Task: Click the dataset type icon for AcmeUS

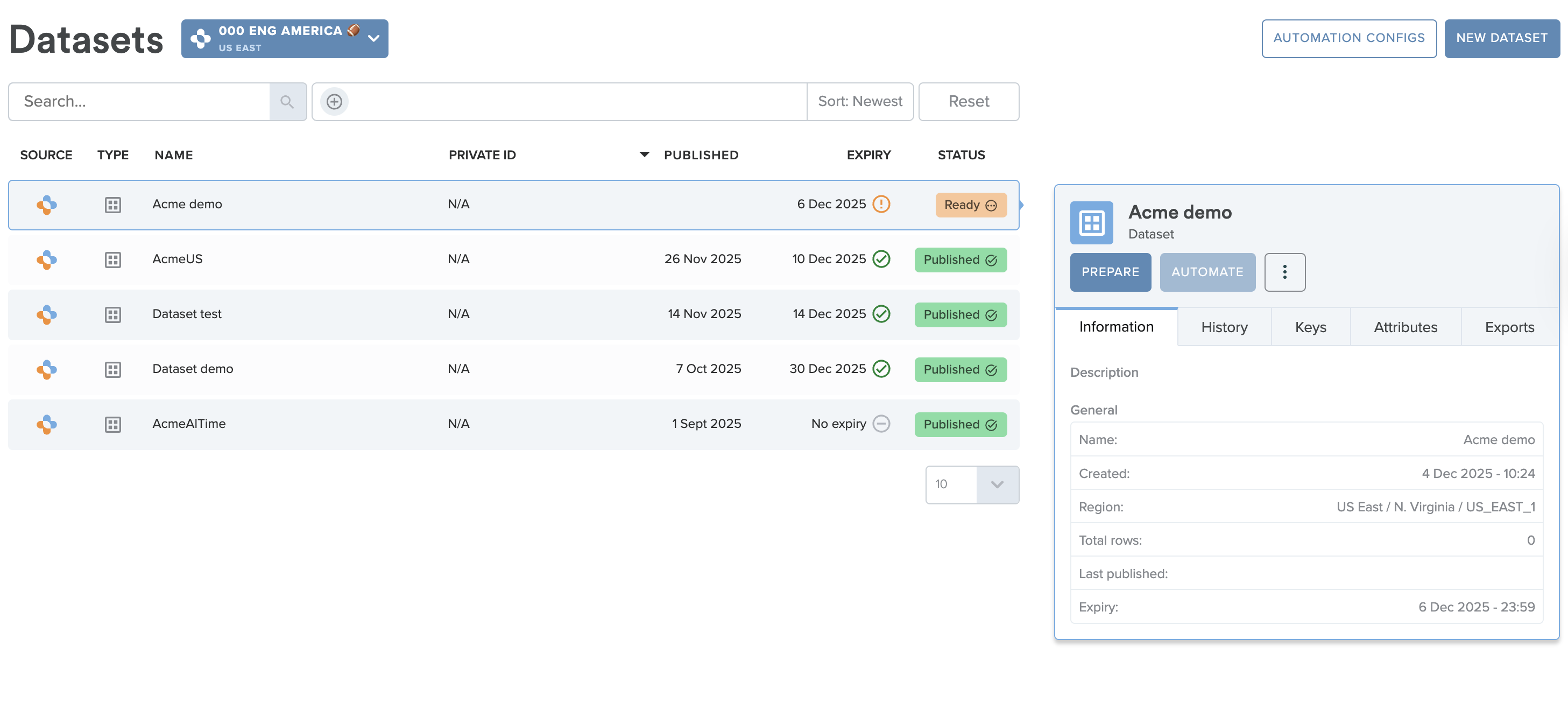Action: click(x=112, y=260)
